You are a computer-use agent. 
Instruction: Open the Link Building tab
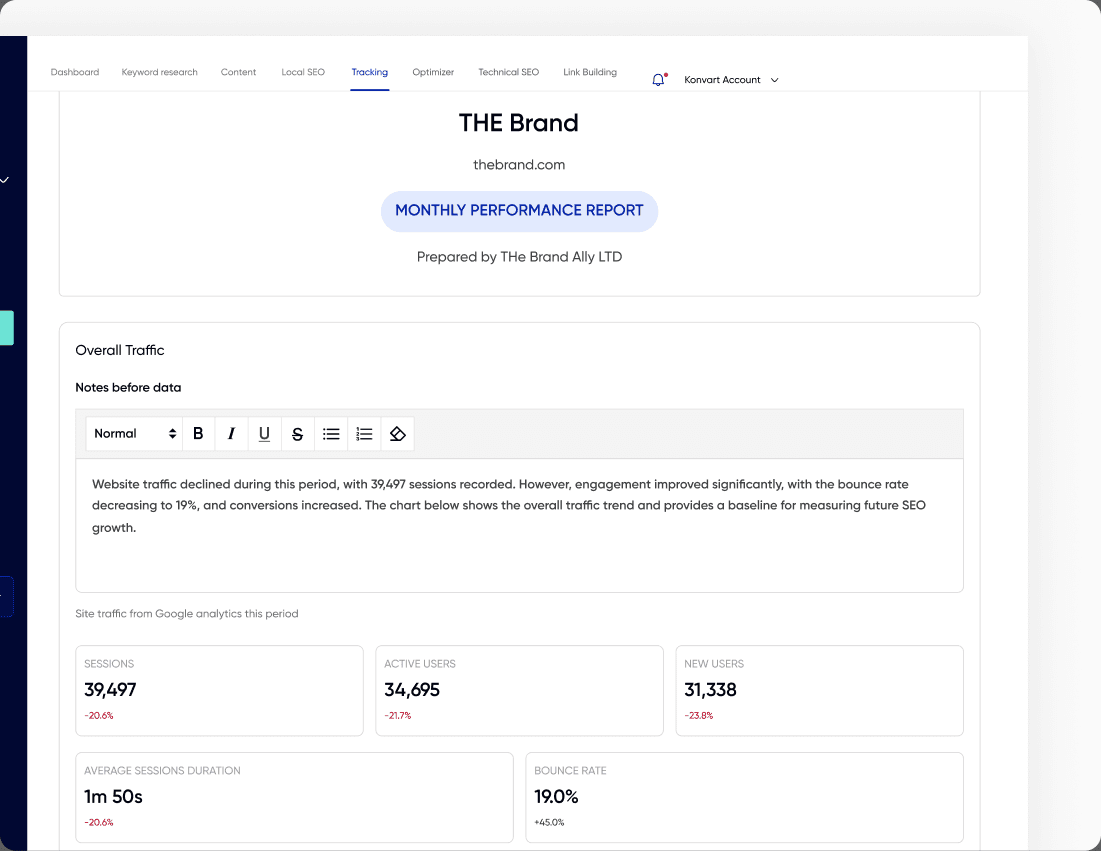point(590,72)
